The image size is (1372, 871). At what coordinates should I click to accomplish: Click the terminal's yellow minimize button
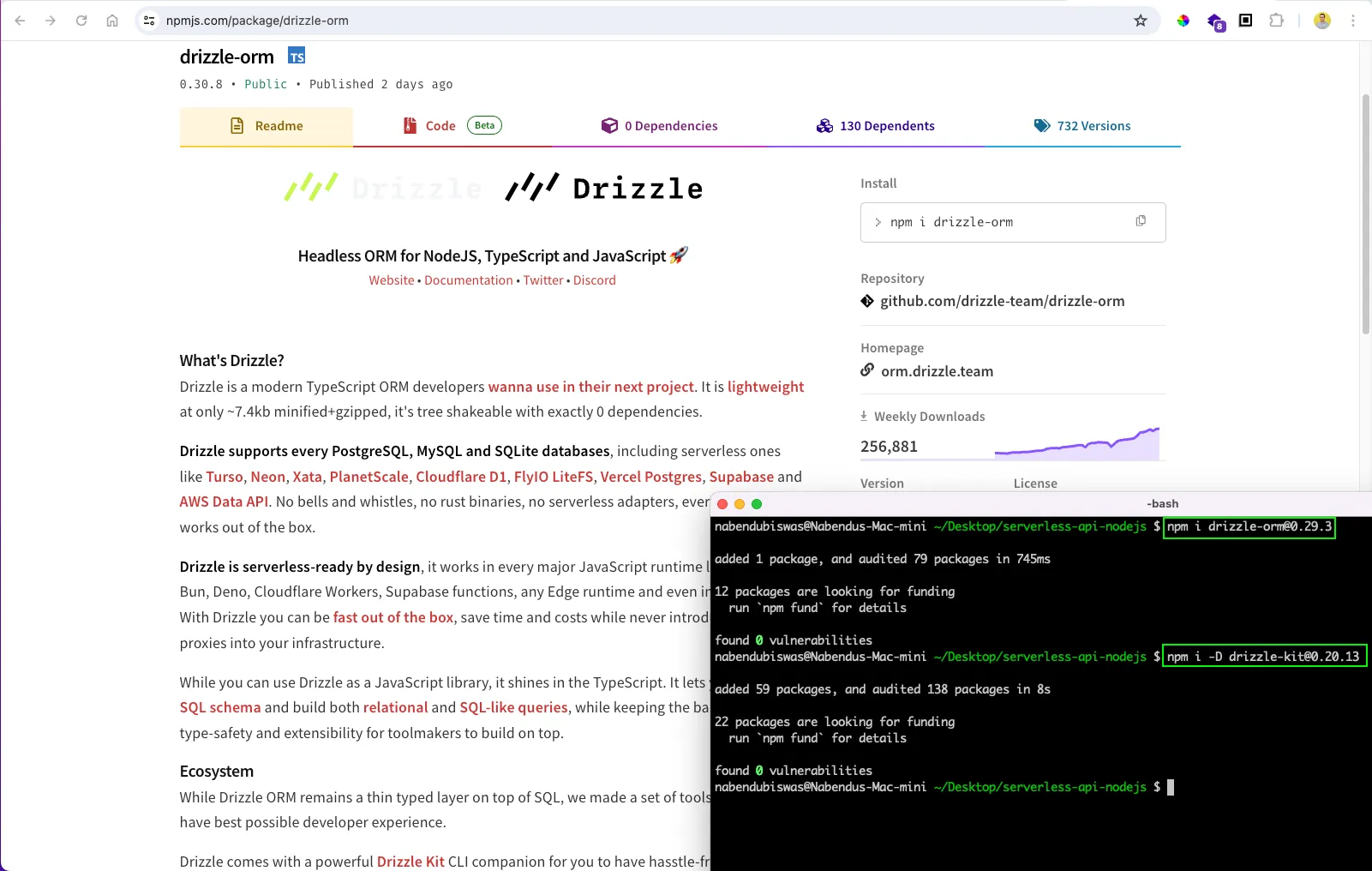click(x=740, y=504)
